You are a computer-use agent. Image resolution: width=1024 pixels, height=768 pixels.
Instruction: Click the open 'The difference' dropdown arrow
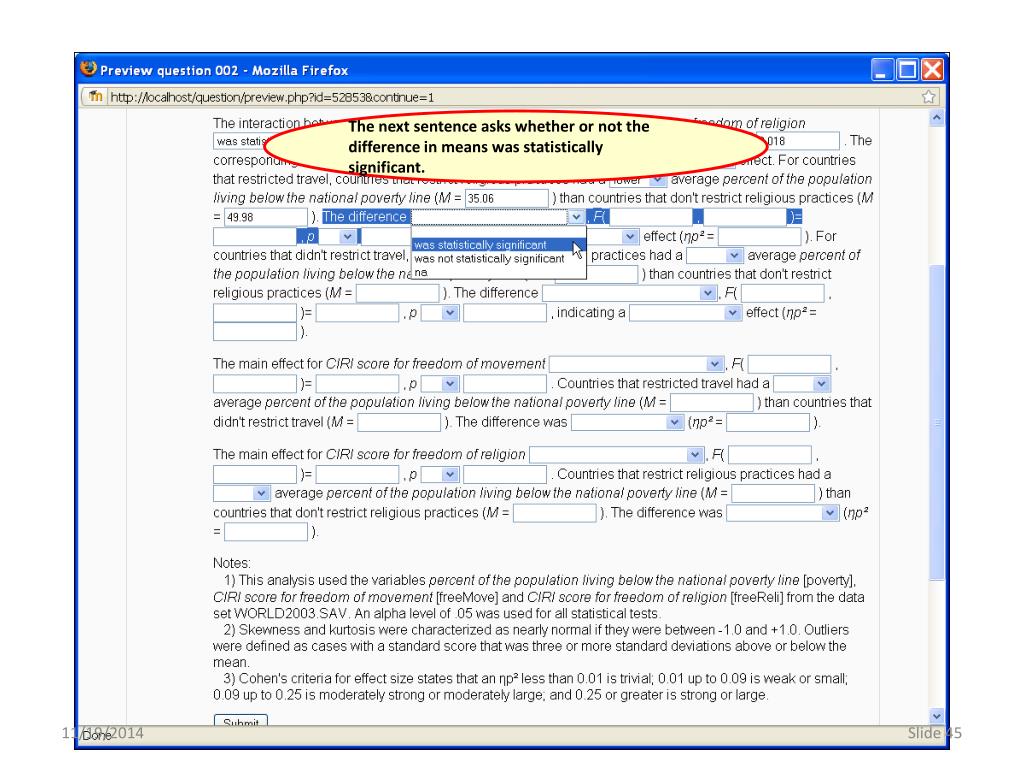pyautogui.click(x=576, y=217)
